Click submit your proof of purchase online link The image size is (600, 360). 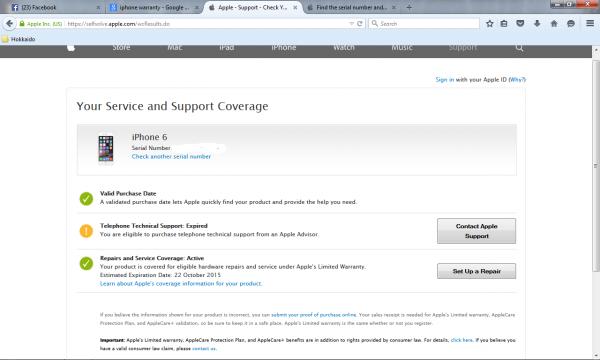pos(314,315)
